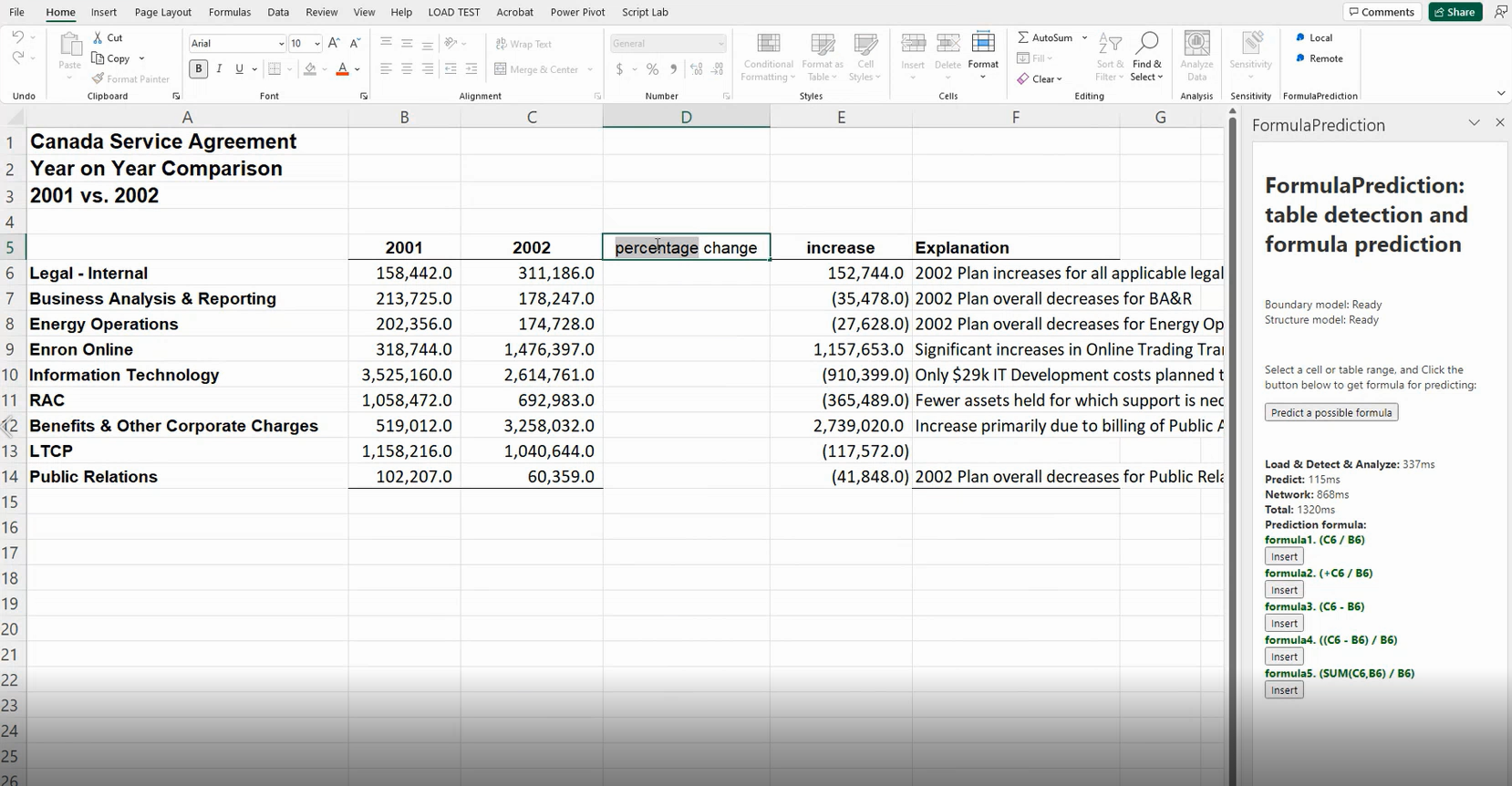Viewport: 1512px width, 786px height.
Task: Open the Script Lab tab
Action: (645, 12)
